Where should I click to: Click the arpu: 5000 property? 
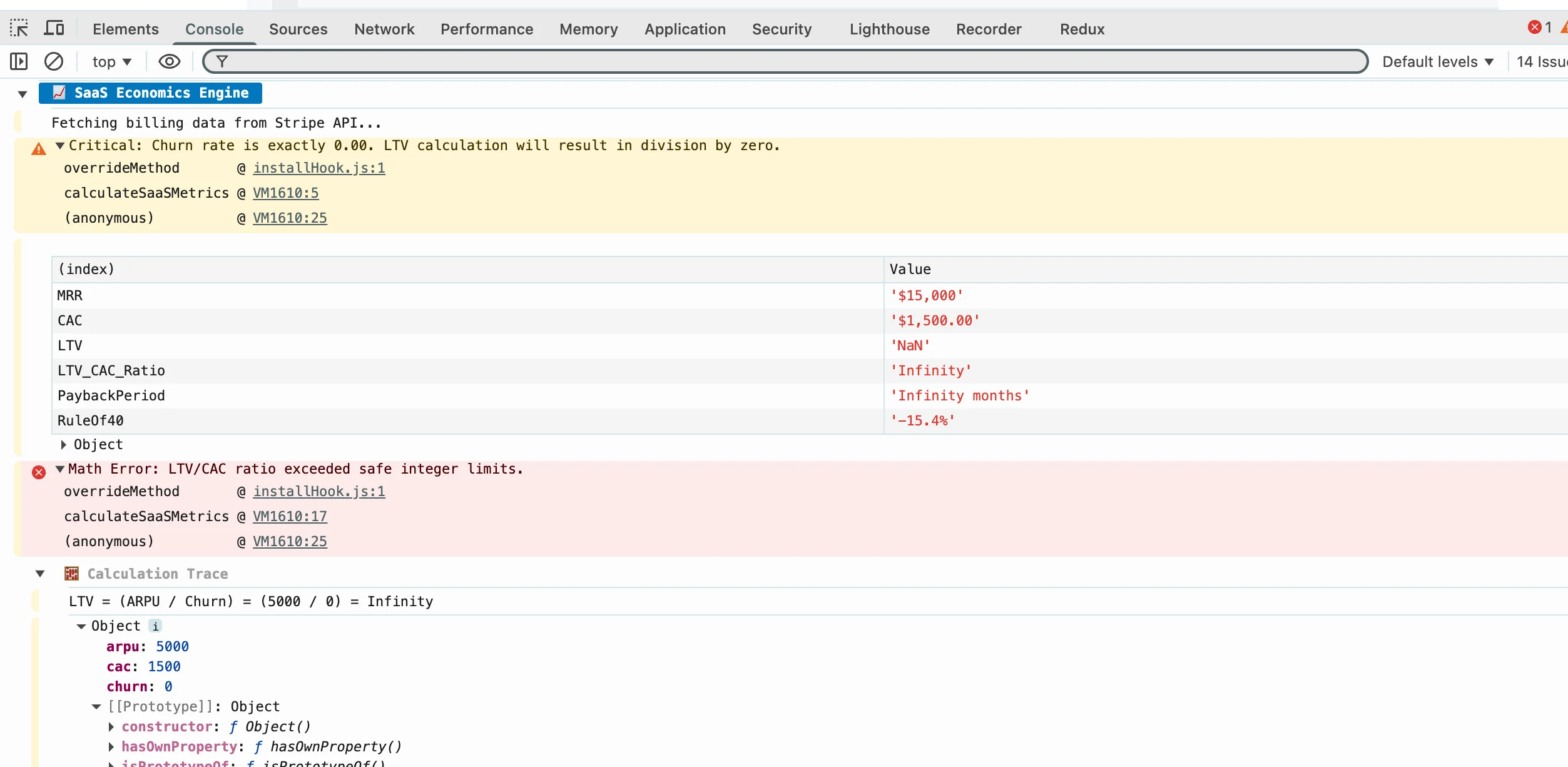tap(148, 647)
